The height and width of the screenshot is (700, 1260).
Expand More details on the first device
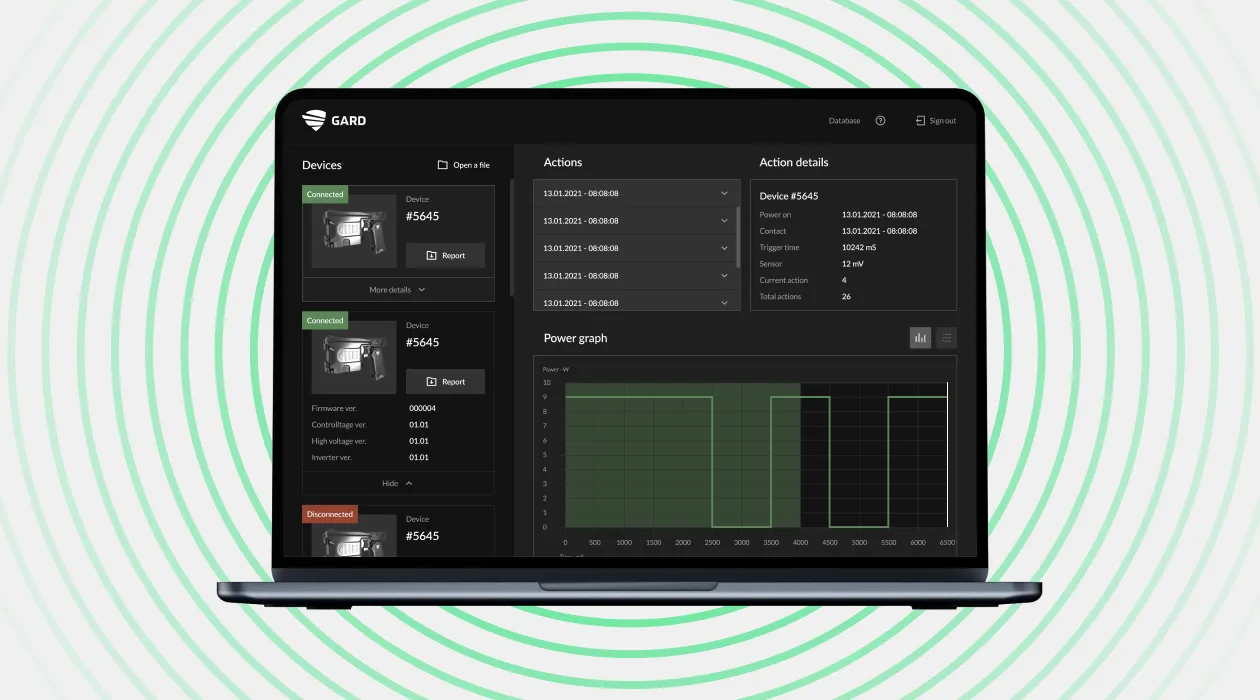pos(398,290)
